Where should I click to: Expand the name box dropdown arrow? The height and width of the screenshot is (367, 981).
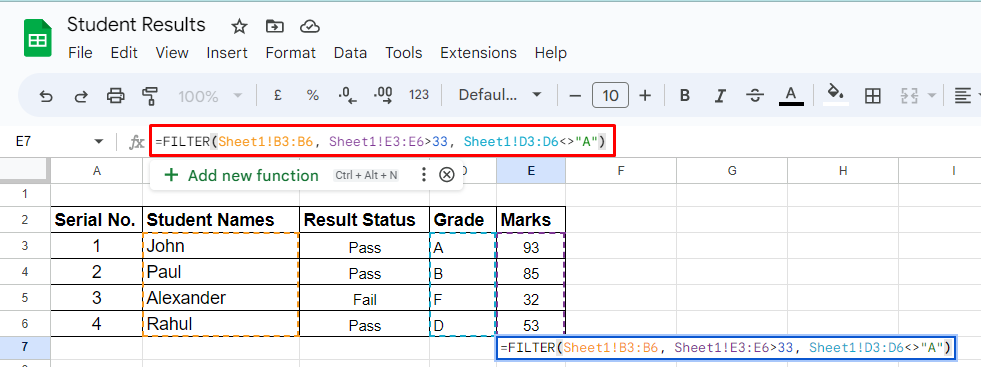pos(99,143)
